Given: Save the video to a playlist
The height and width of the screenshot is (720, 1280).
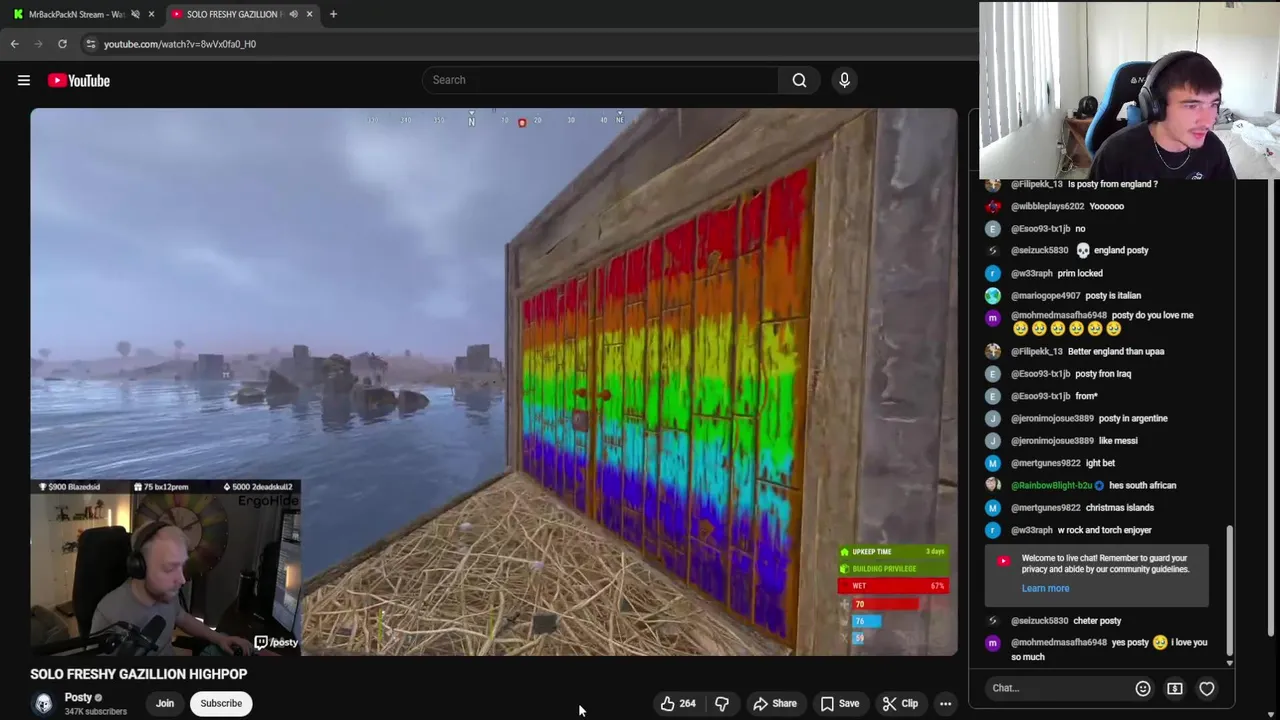Looking at the screenshot, I should [840, 703].
